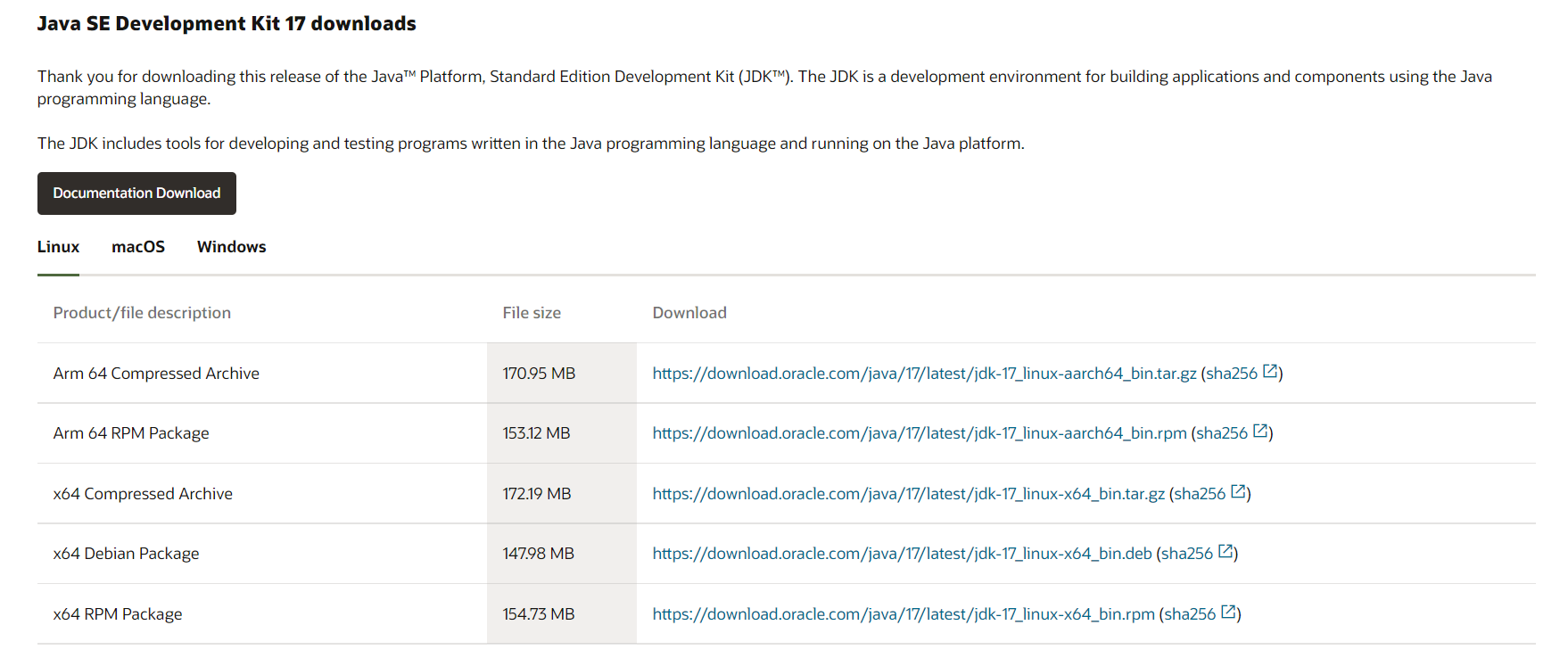Switch to the Windows tab
This screenshot has height=658, width=1568.
click(232, 247)
